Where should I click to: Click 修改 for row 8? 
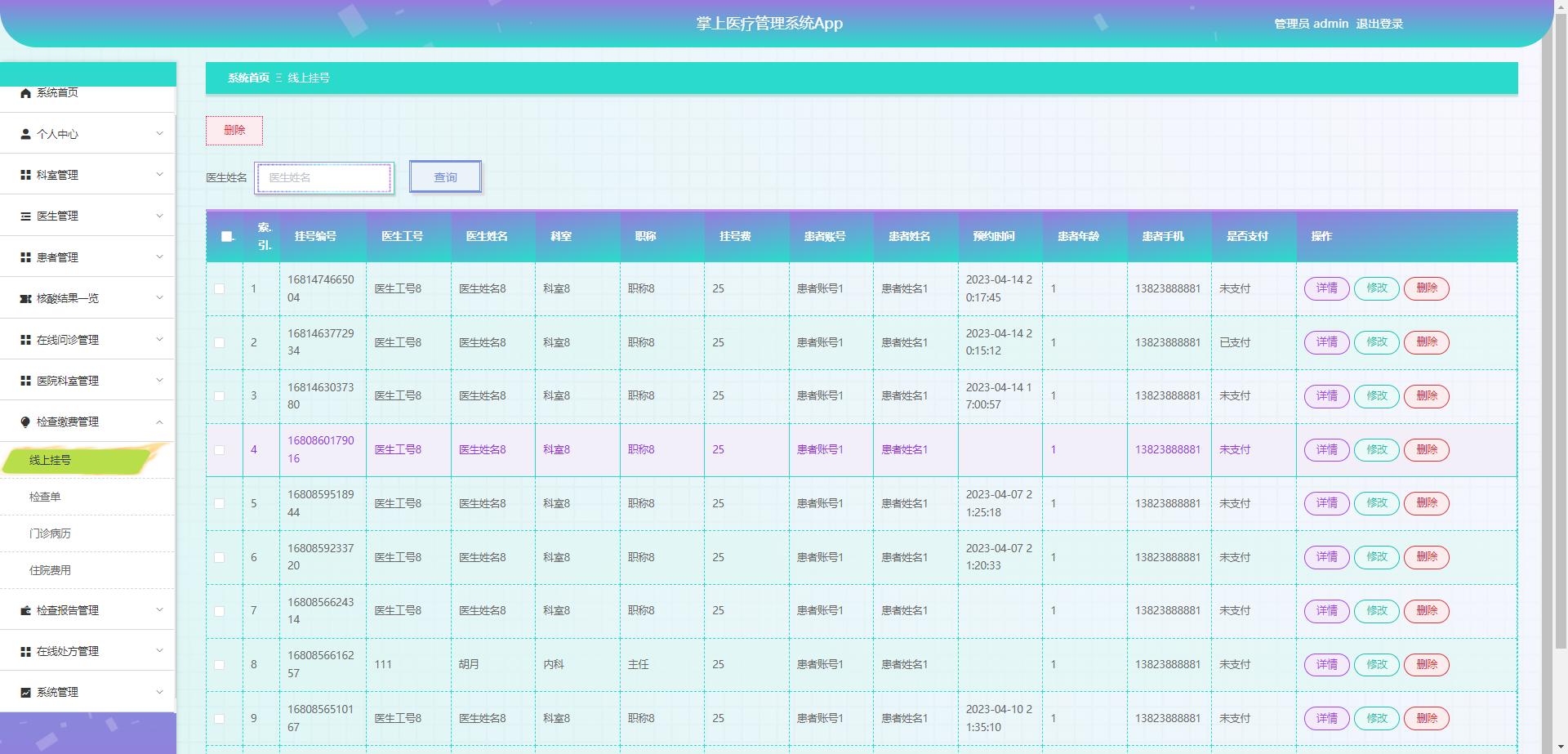pyautogui.click(x=1377, y=665)
